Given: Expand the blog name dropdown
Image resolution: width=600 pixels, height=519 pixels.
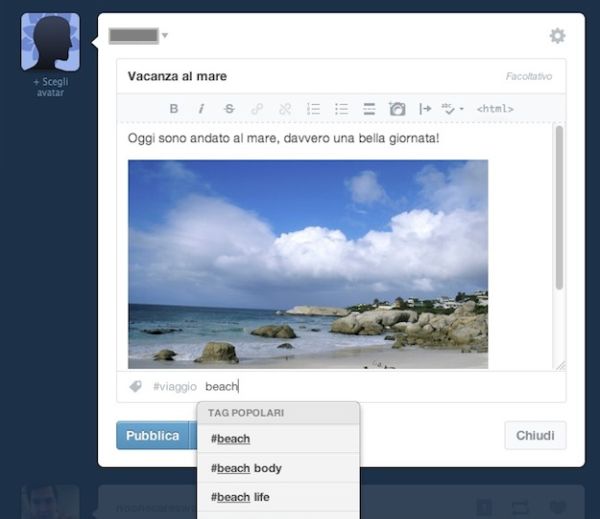Looking at the screenshot, I should click(x=165, y=36).
